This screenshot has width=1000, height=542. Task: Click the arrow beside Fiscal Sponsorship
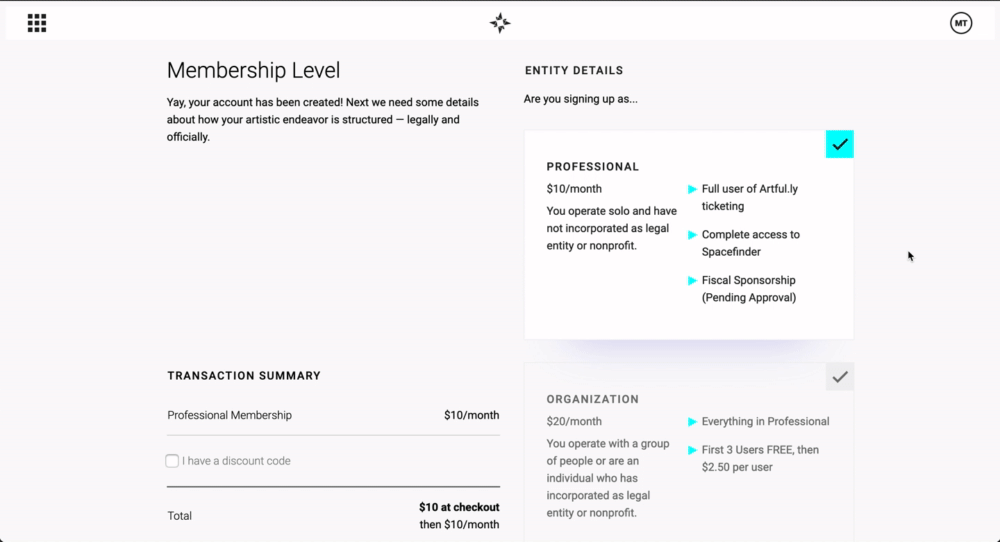tap(692, 281)
